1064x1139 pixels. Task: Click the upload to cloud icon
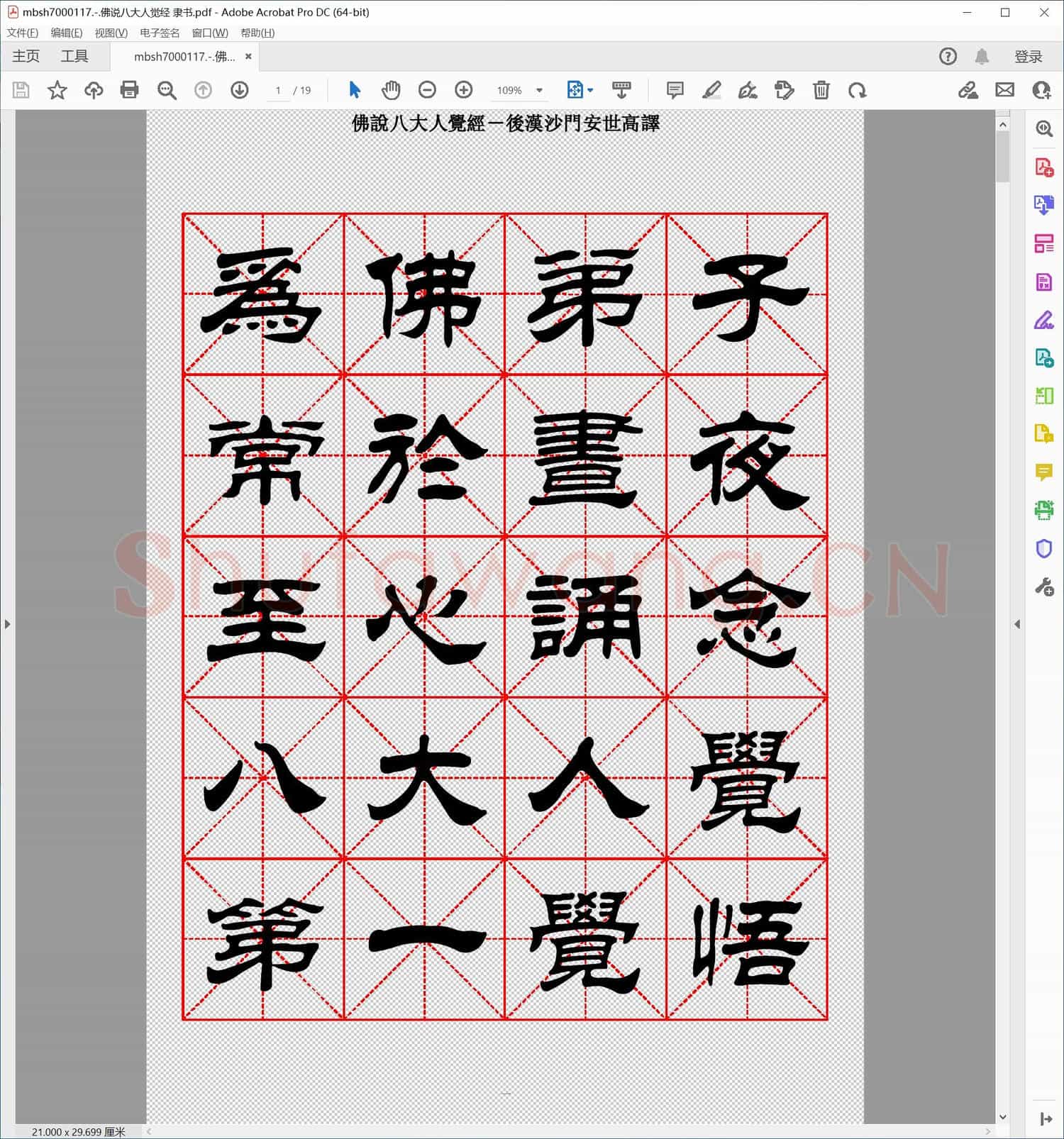click(x=94, y=90)
